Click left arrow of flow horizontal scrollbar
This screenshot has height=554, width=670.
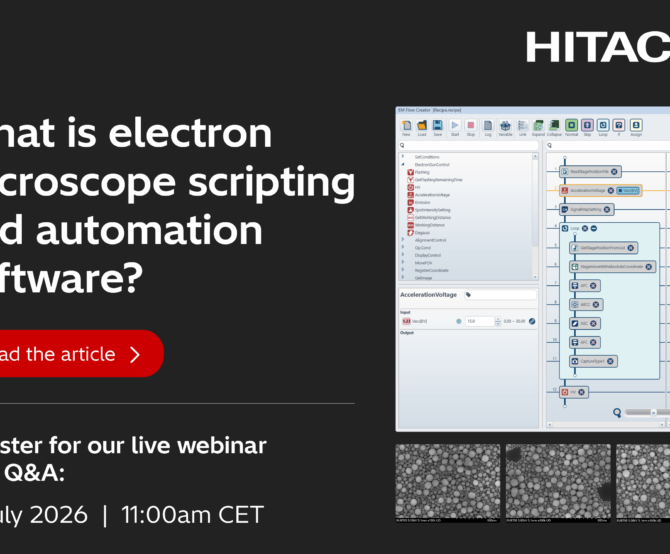(550, 425)
